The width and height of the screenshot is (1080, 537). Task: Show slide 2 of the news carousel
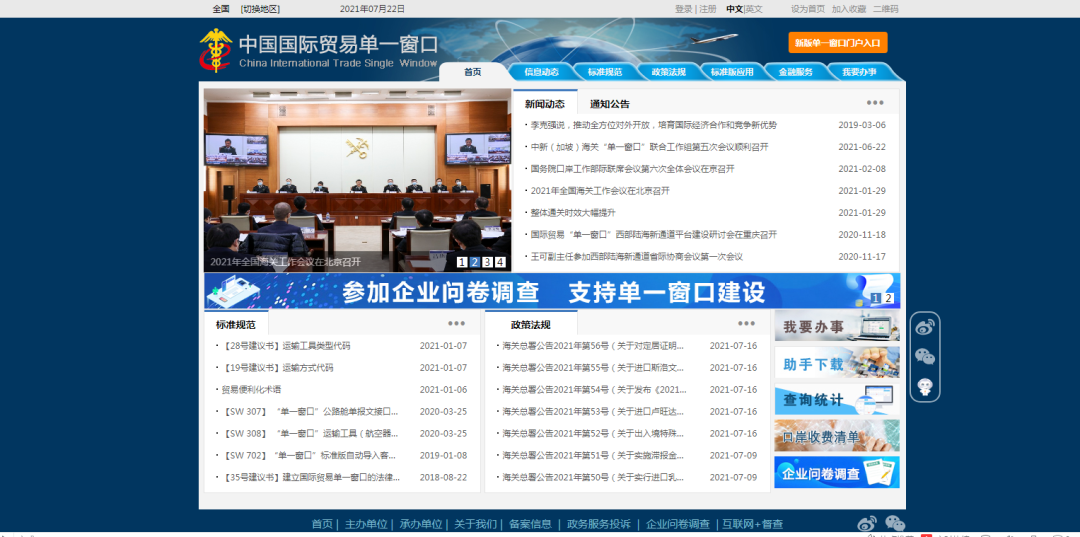475,262
